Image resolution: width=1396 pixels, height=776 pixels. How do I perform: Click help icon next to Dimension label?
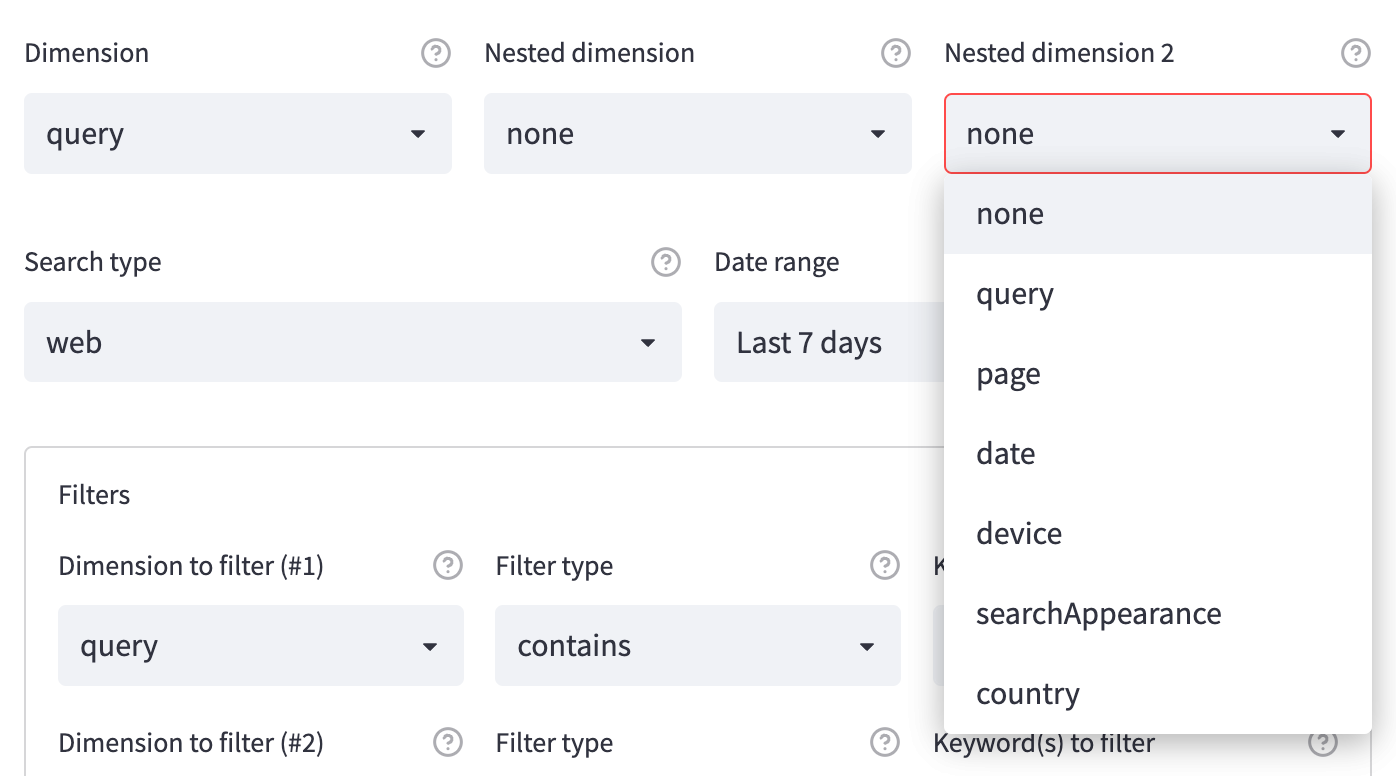coord(435,53)
